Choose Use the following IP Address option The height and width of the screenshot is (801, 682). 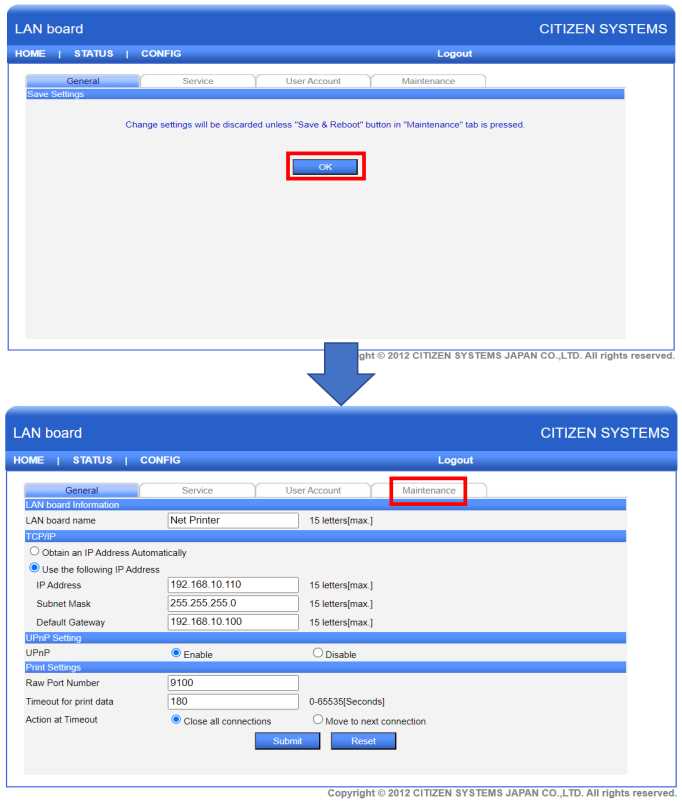(35, 568)
